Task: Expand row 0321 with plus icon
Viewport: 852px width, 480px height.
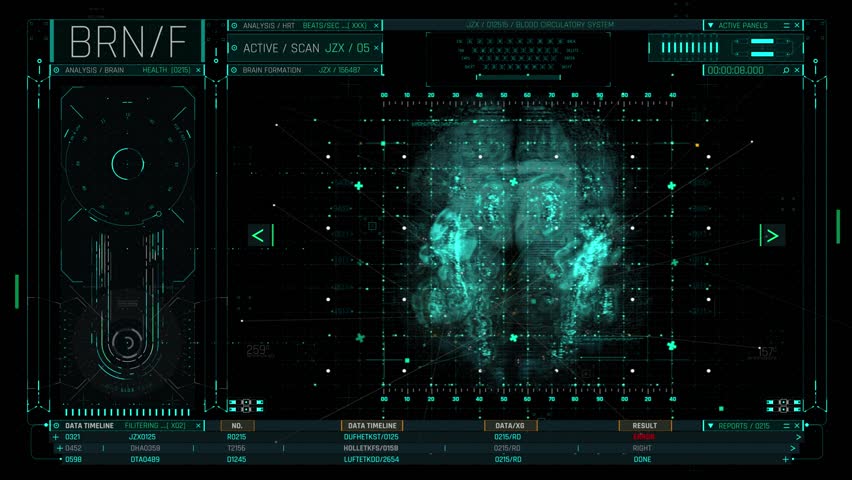Action: (x=55, y=437)
